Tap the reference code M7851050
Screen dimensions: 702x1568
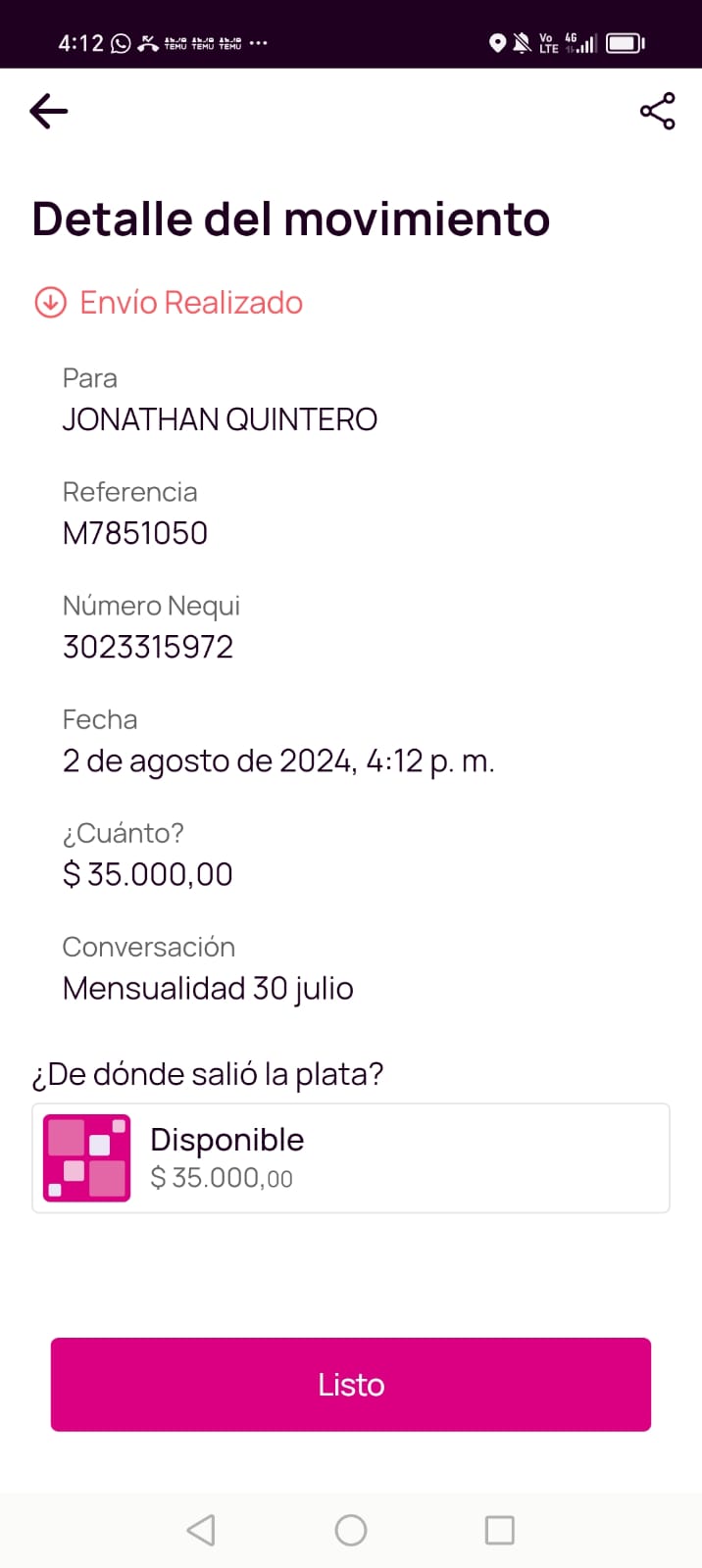(x=135, y=533)
